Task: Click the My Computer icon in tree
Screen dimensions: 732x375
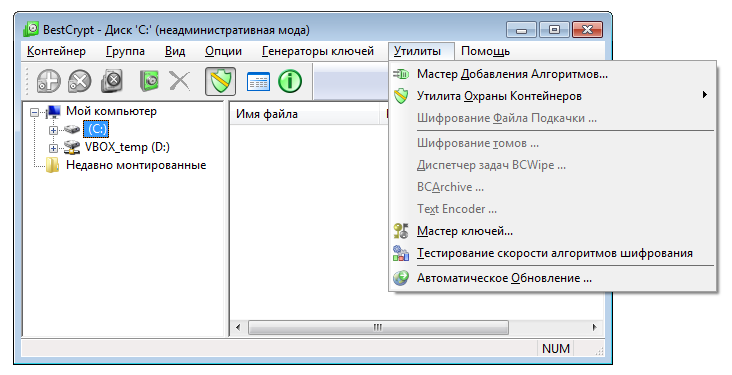Action: [53, 111]
